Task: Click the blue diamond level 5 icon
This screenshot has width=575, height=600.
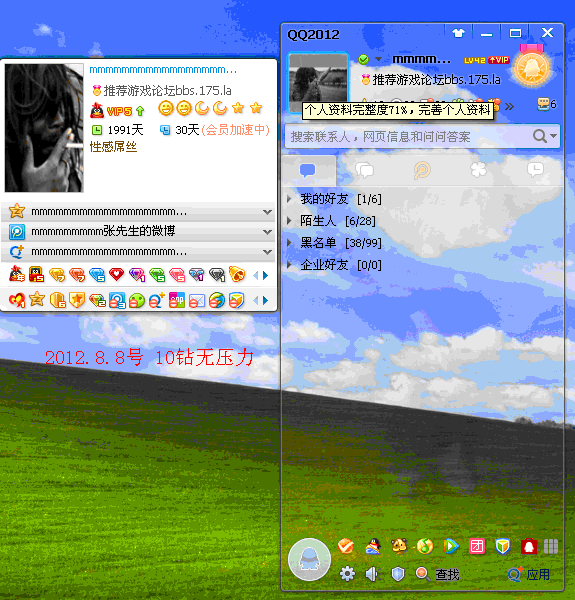Action: coord(97,274)
